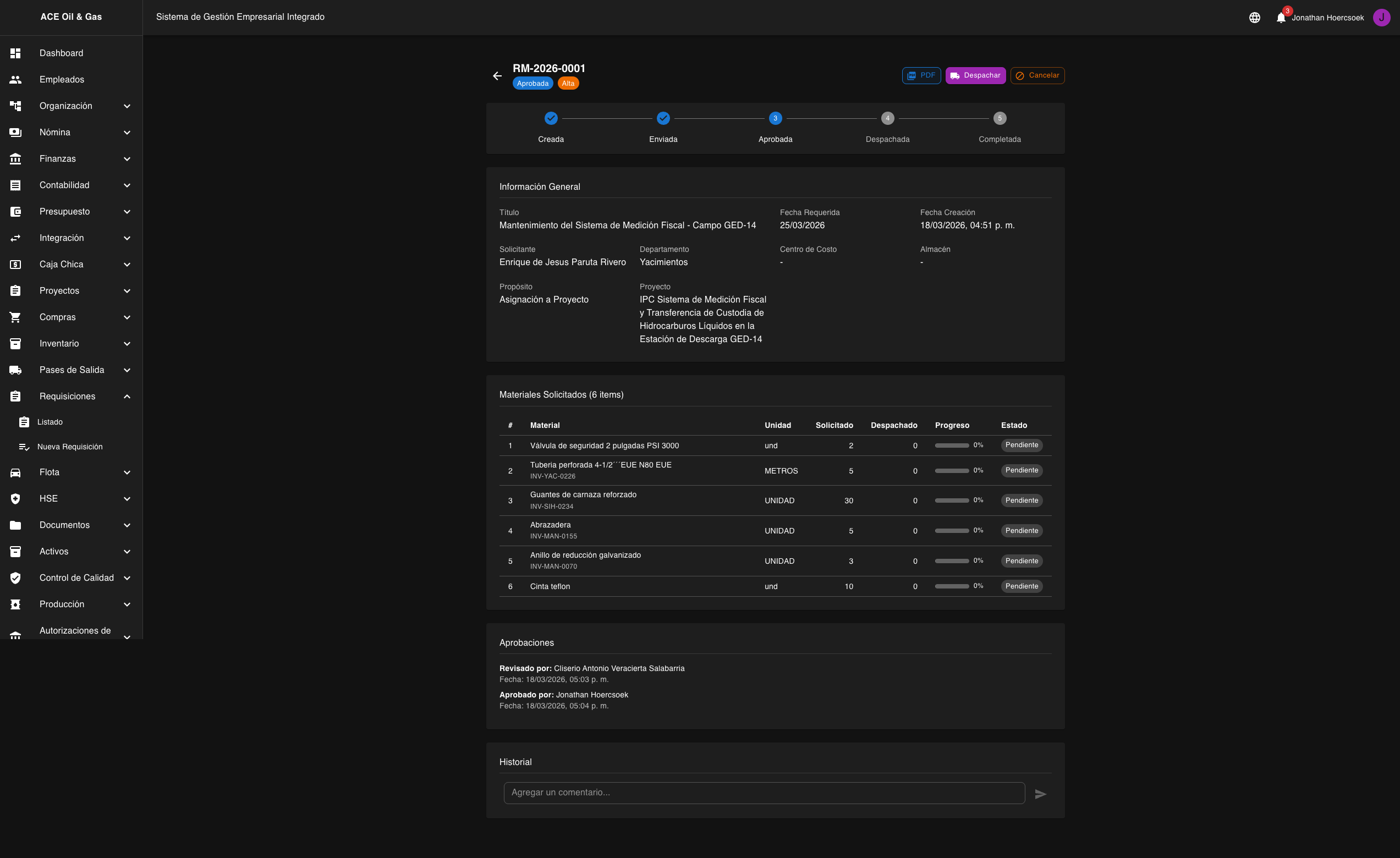Expand the Finanzas submenu chevron

click(127, 159)
